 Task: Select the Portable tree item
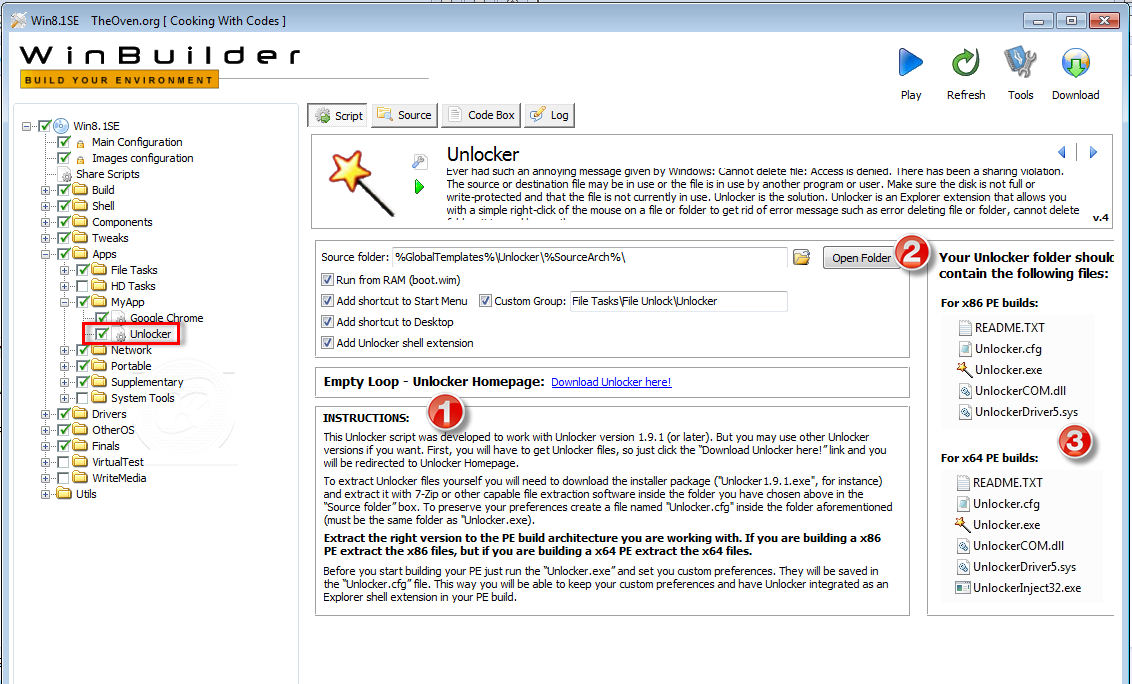coord(131,366)
